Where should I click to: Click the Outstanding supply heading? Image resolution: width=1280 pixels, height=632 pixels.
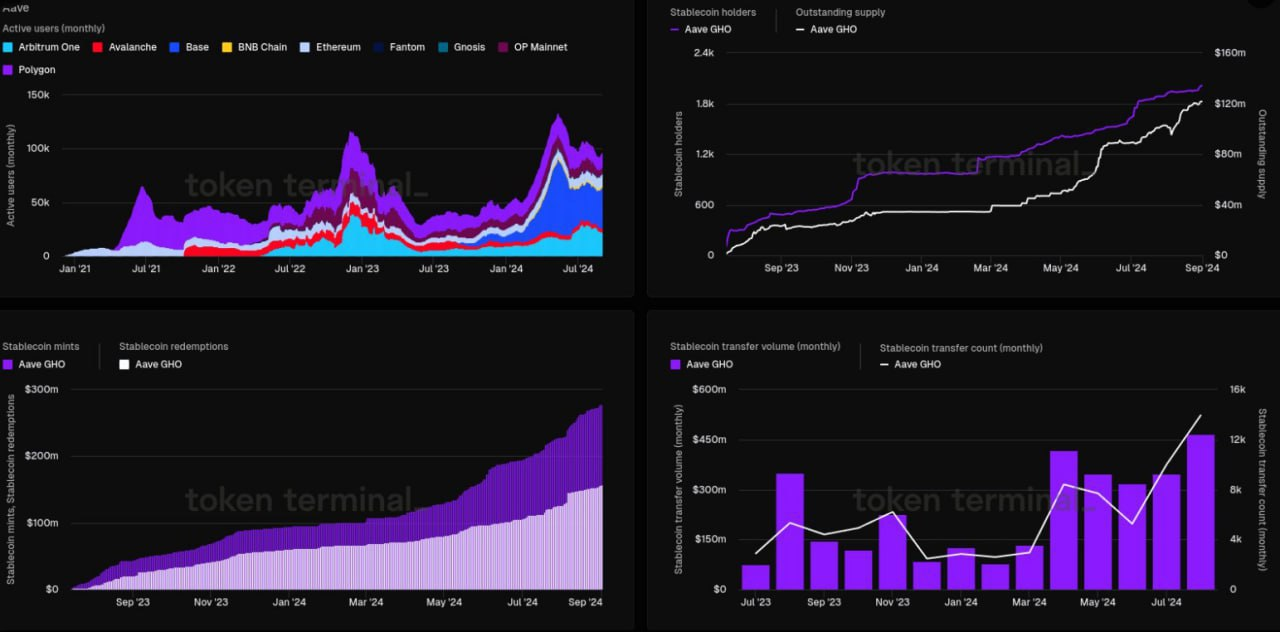pos(840,12)
